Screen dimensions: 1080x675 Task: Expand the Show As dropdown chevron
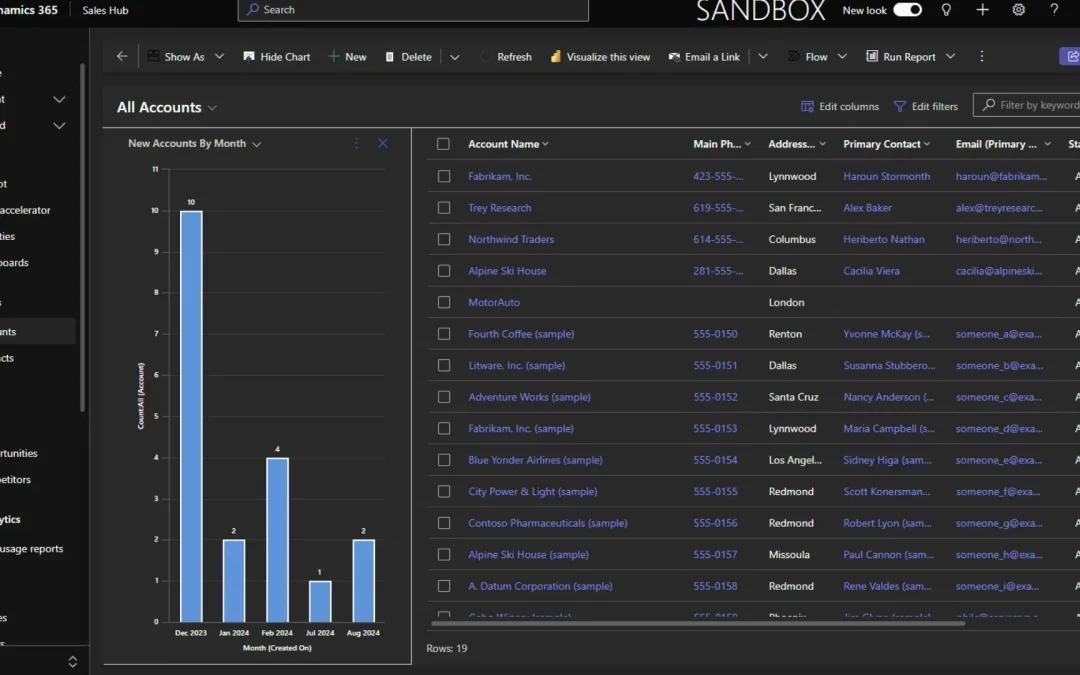[x=219, y=56]
